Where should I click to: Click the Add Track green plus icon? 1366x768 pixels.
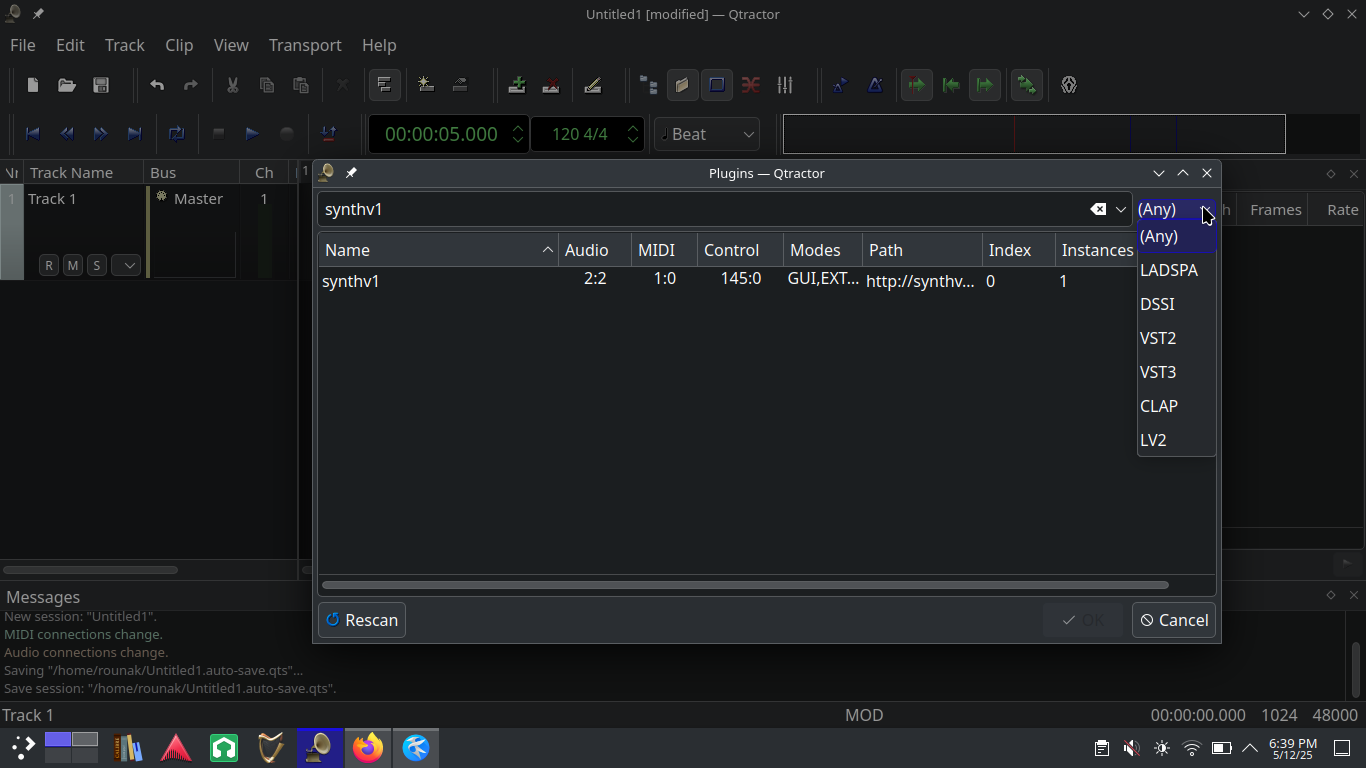517,85
